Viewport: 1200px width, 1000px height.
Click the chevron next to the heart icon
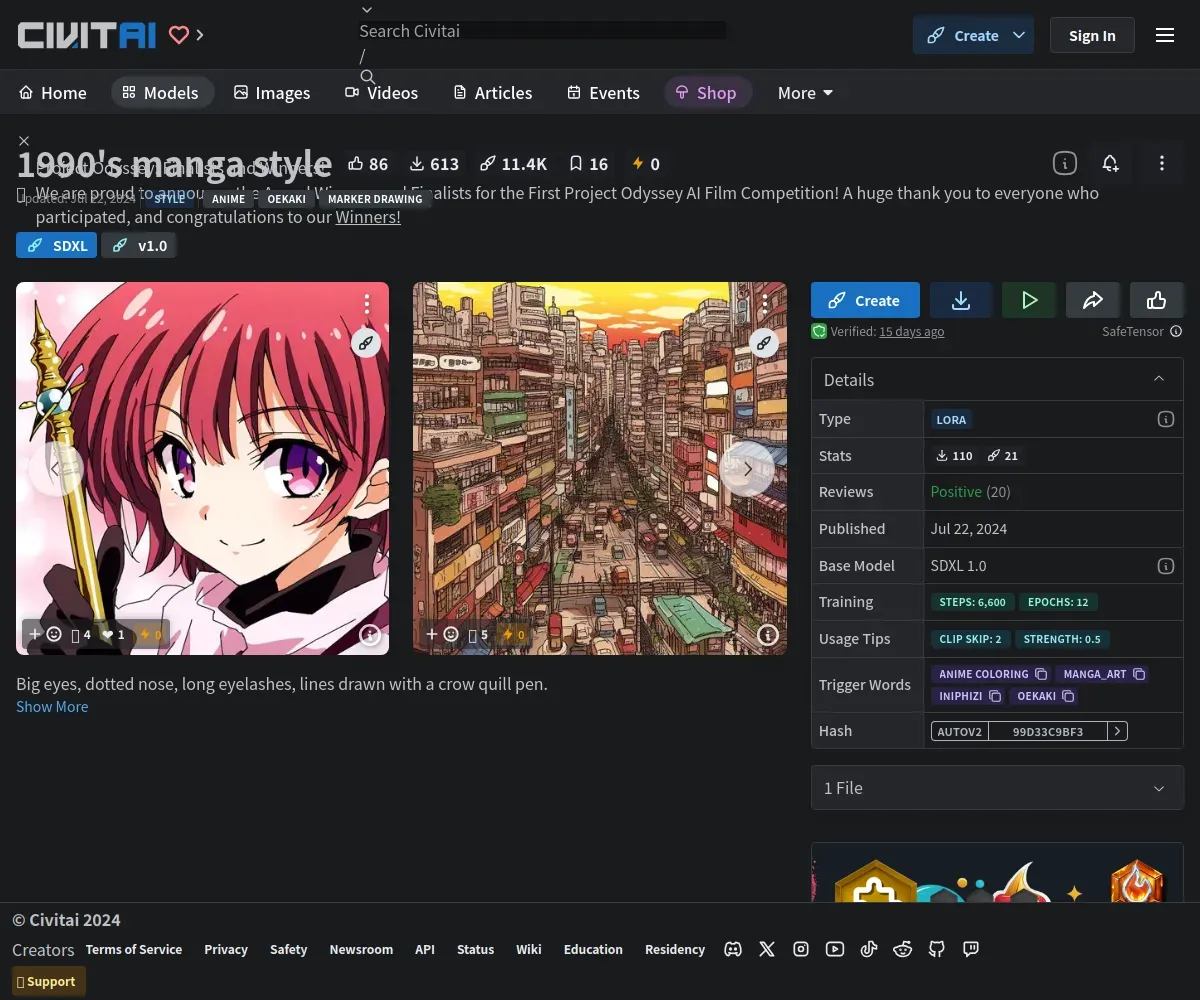(x=200, y=35)
